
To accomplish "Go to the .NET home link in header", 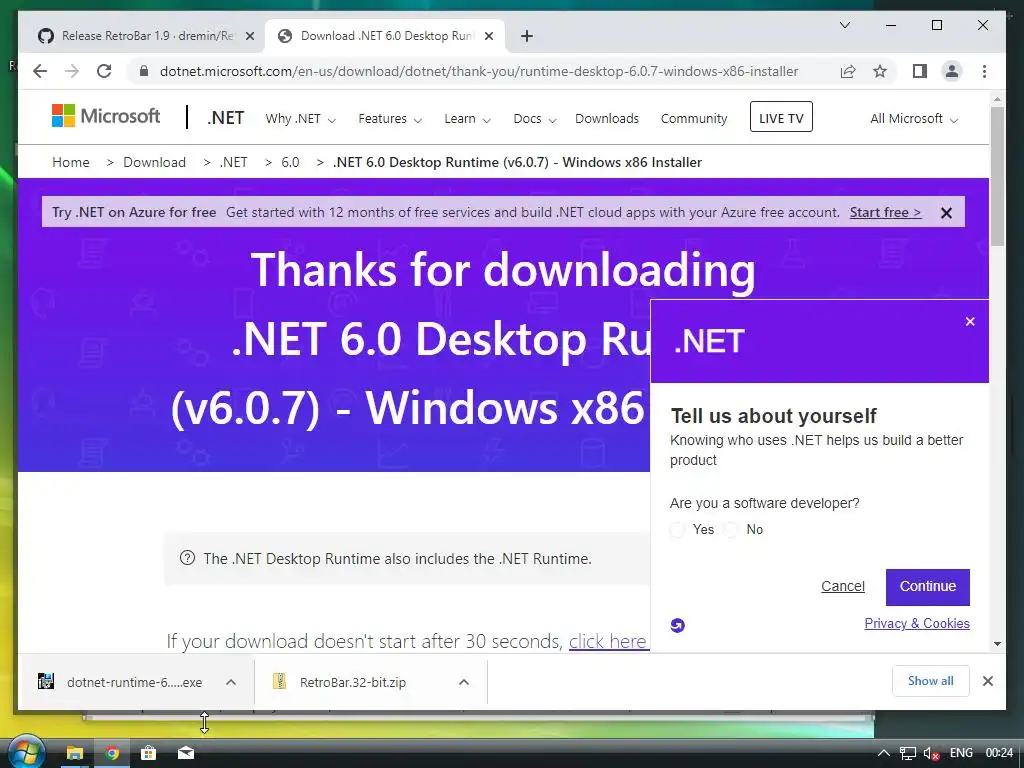I will tap(225, 118).
